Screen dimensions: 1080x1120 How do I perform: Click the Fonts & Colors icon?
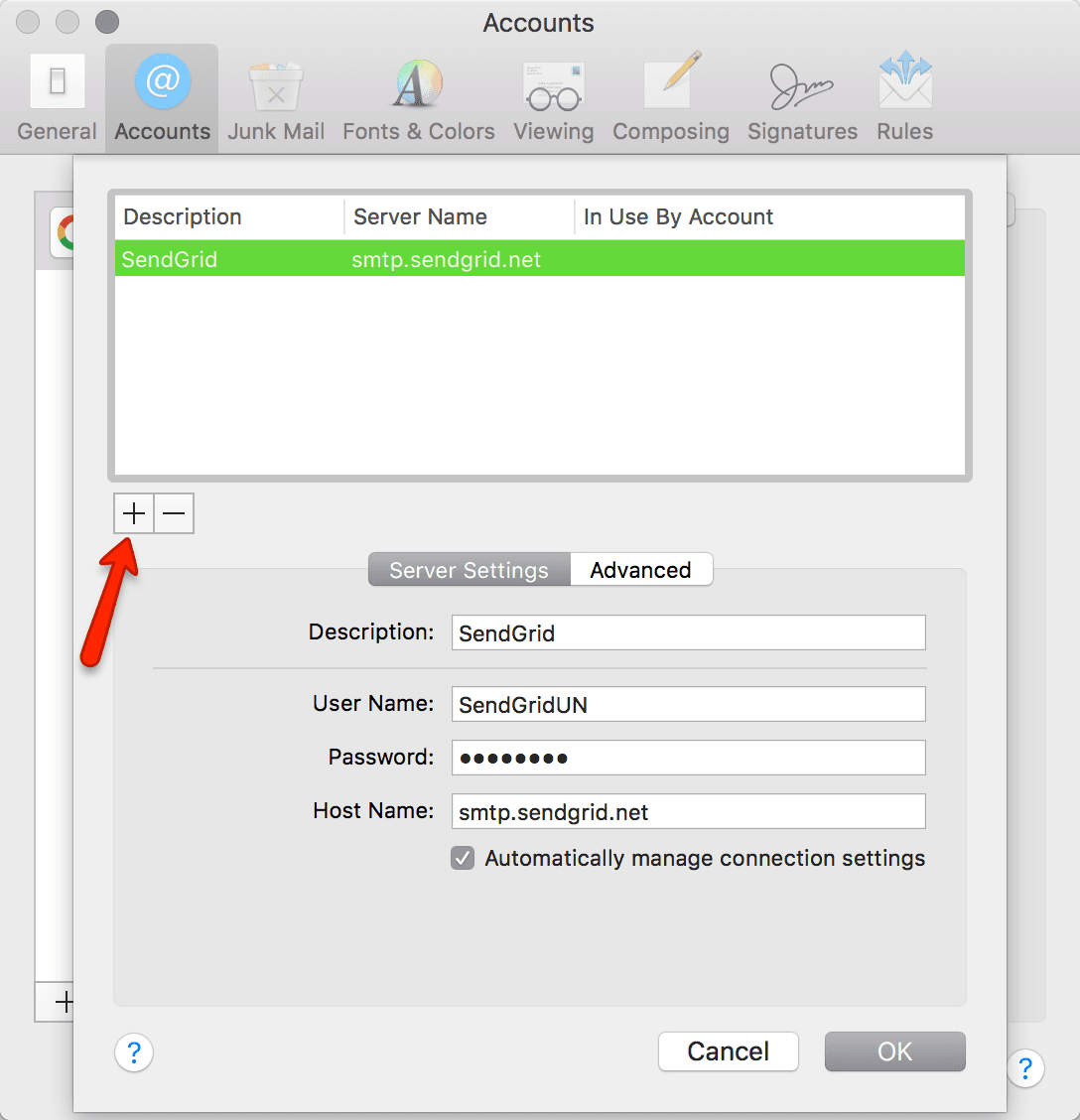coord(418,94)
